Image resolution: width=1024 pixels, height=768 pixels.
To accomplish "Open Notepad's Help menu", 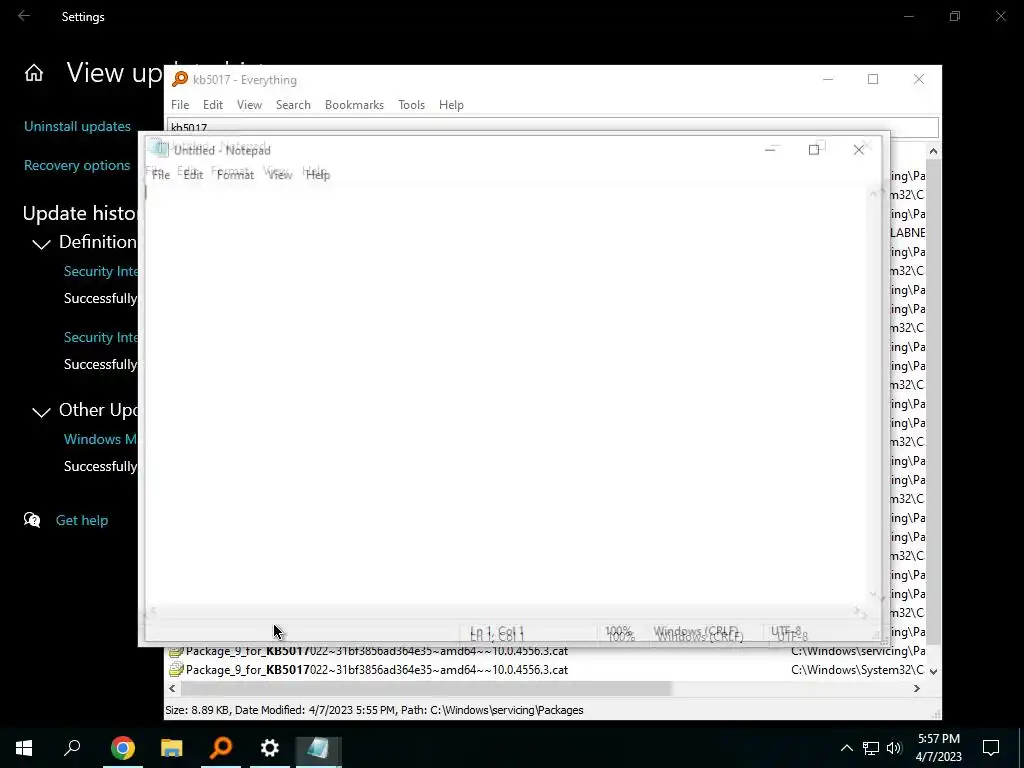I will [x=318, y=175].
